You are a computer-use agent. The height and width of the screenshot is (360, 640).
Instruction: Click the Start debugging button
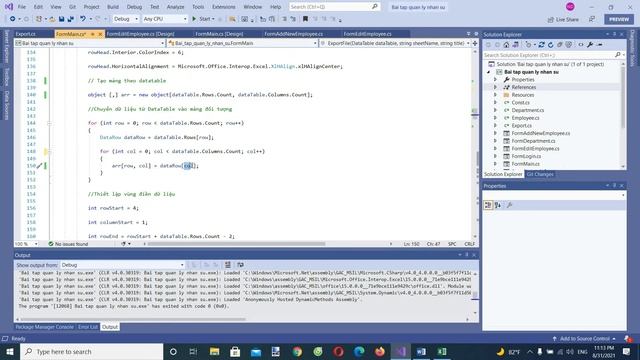point(202,19)
